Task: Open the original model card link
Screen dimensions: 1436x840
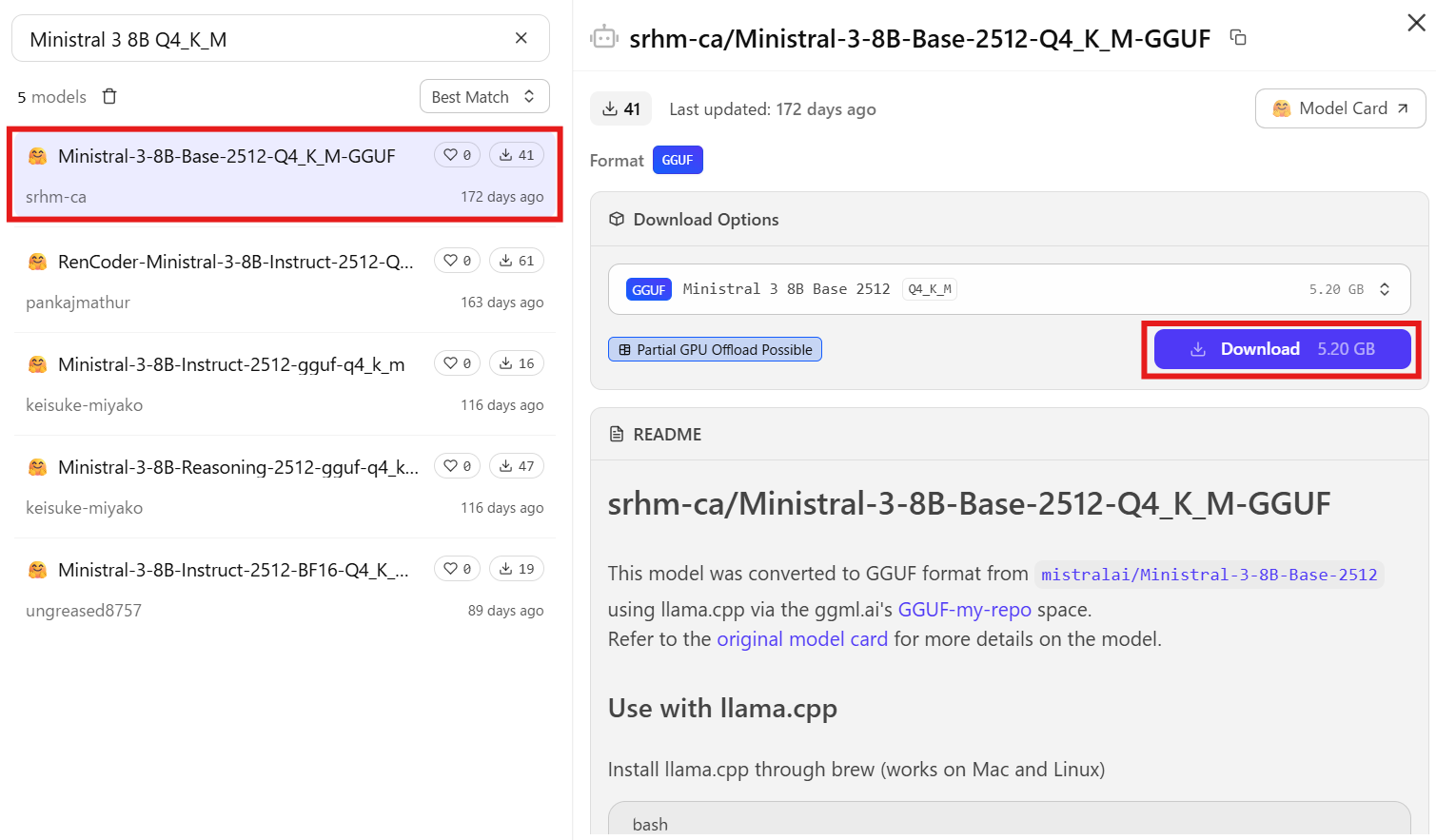Action: pyautogui.click(x=802, y=639)
